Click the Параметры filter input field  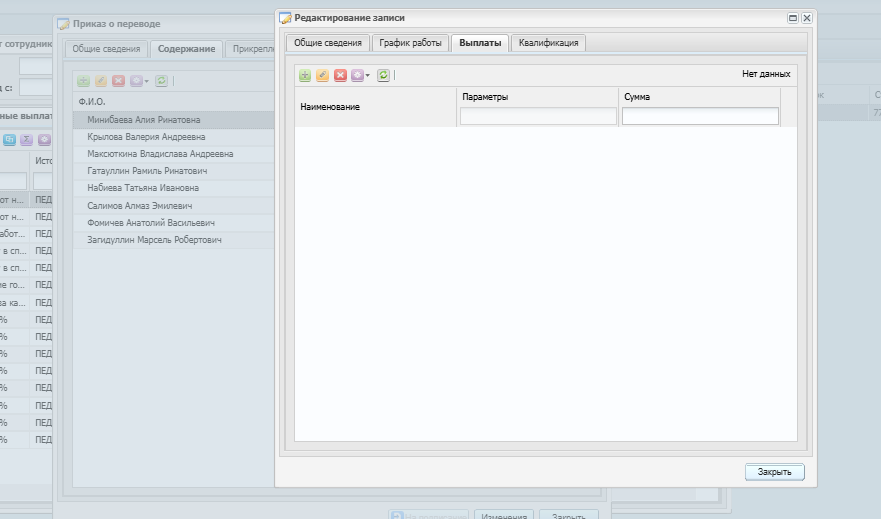click(x=538, y=116)
